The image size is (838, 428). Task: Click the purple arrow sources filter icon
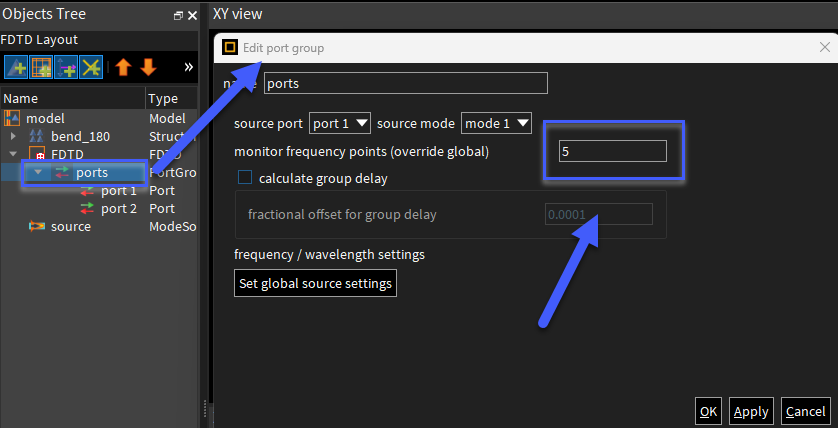(66, 67)
